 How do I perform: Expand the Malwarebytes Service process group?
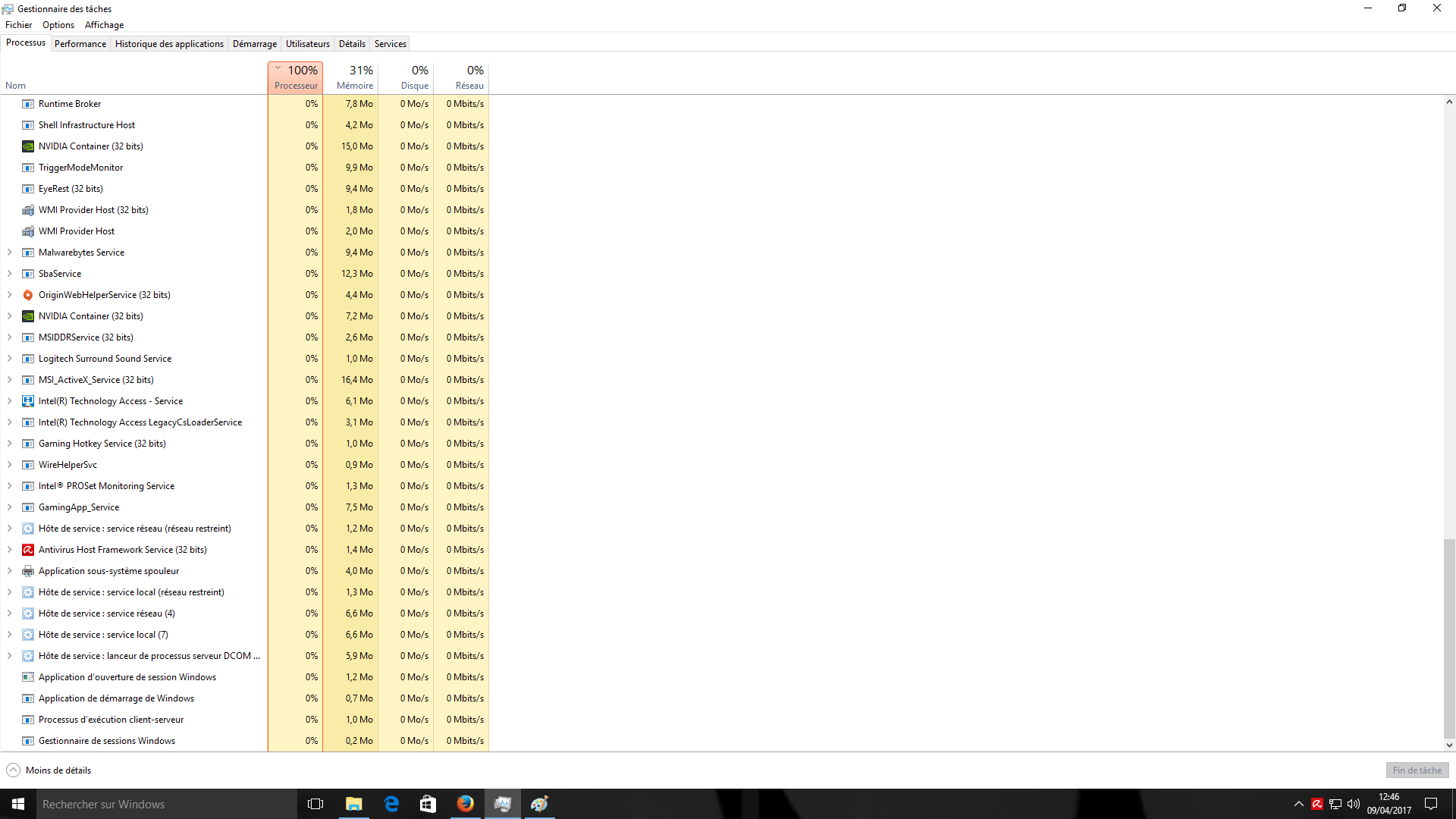(x=9, y=253)
